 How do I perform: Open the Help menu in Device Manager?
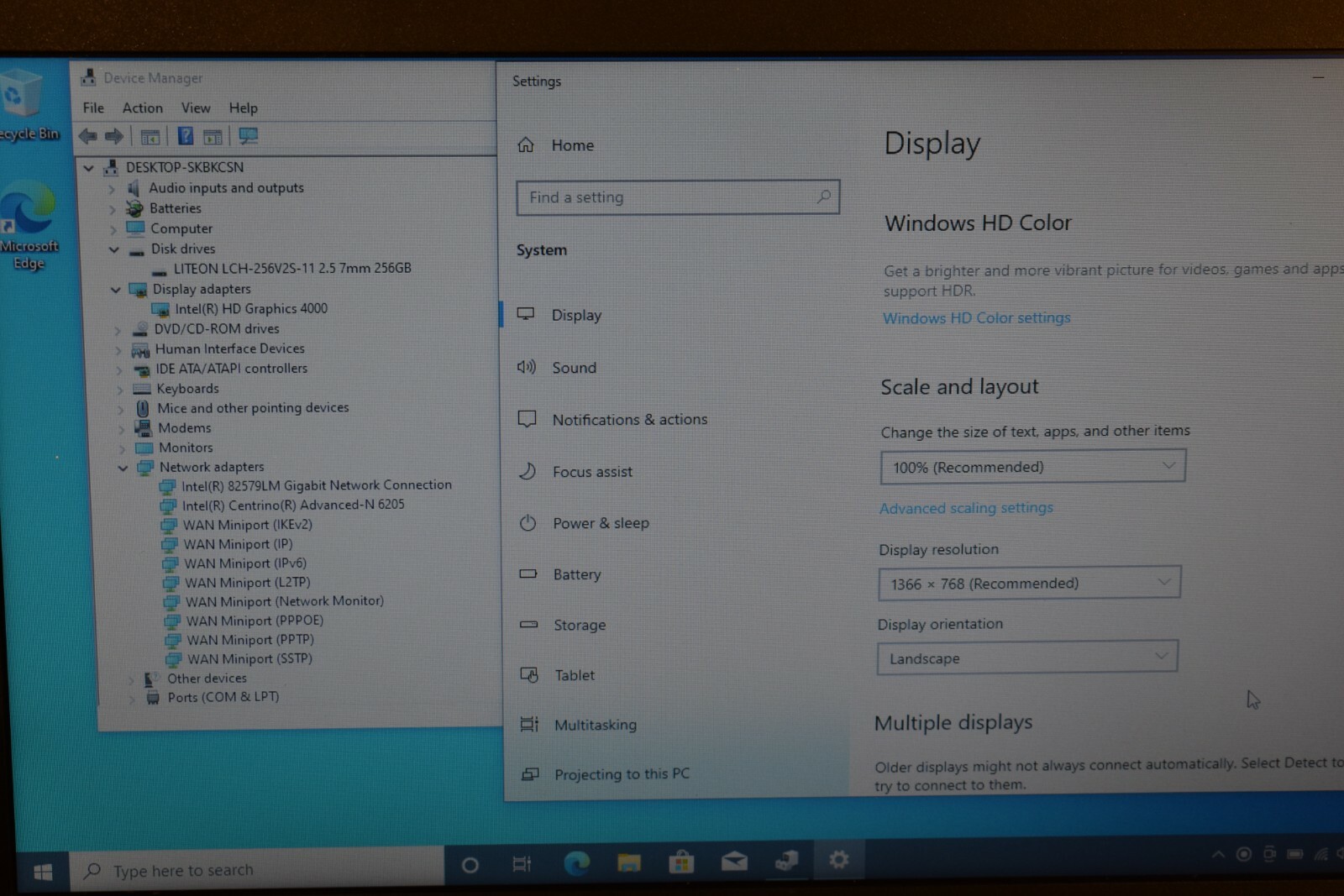click(244, 107)
